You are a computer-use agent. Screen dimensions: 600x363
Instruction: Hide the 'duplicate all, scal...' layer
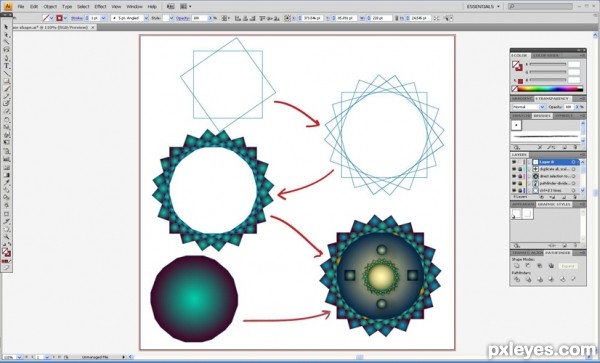click(x=514, y=169)
